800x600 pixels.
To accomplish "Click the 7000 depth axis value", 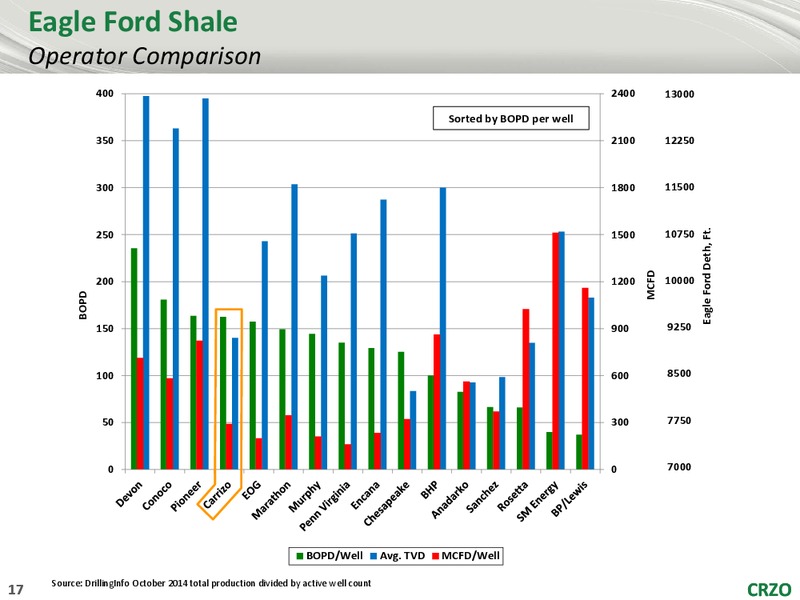I will [679, 467].
